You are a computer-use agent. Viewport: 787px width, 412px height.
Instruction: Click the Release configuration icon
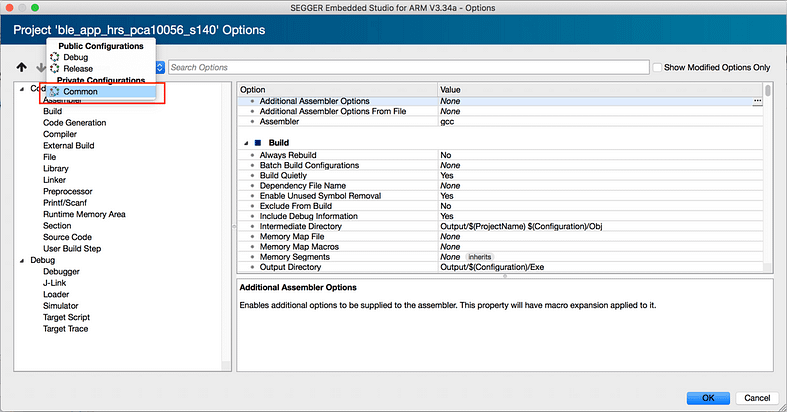(55, 69)
